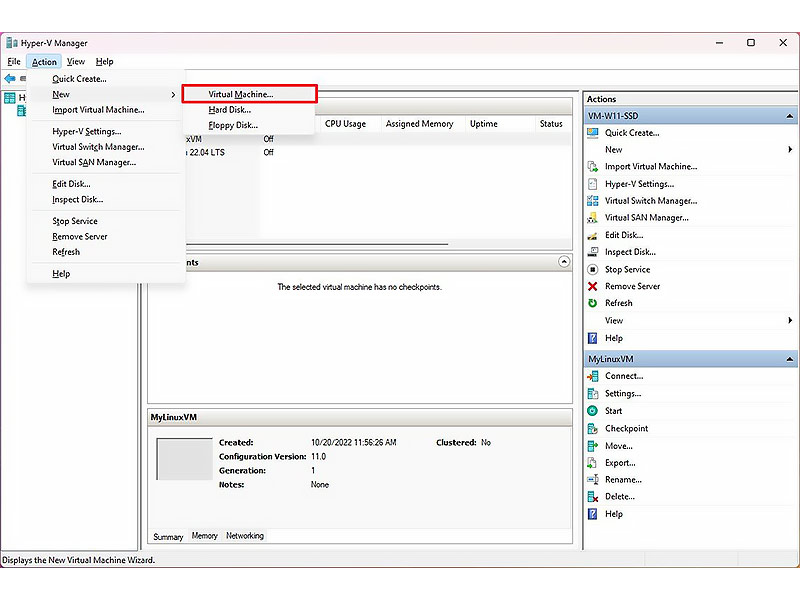Viewport: 800px width, 600px height.
Task: Click the Delete icon under MyLinuxVM
Action: tap(592, 496)
